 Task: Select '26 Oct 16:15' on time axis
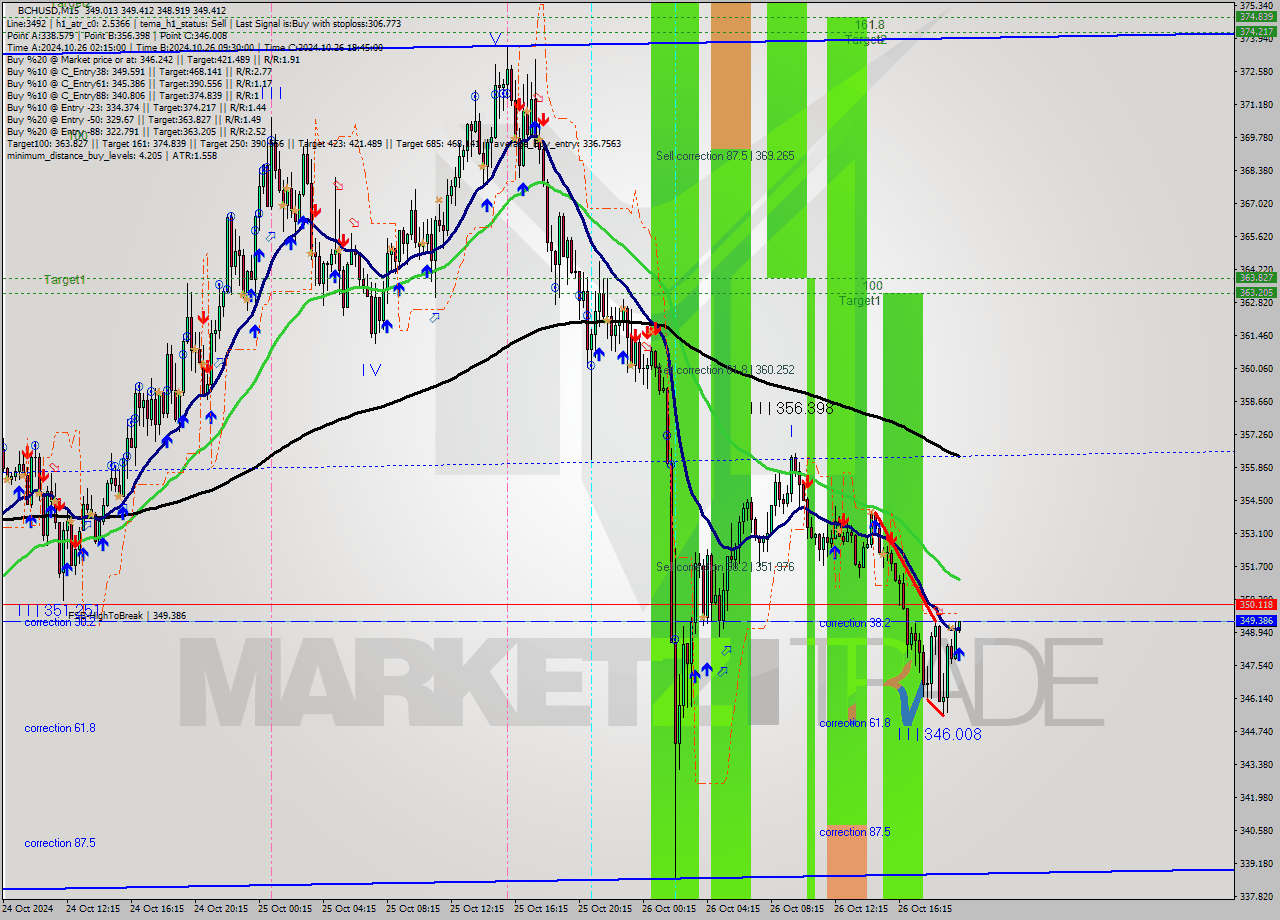925,909
